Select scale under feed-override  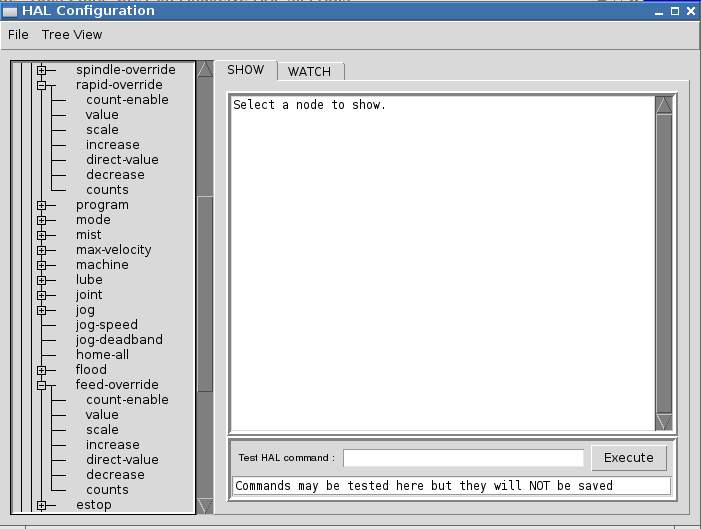[102, 430]
